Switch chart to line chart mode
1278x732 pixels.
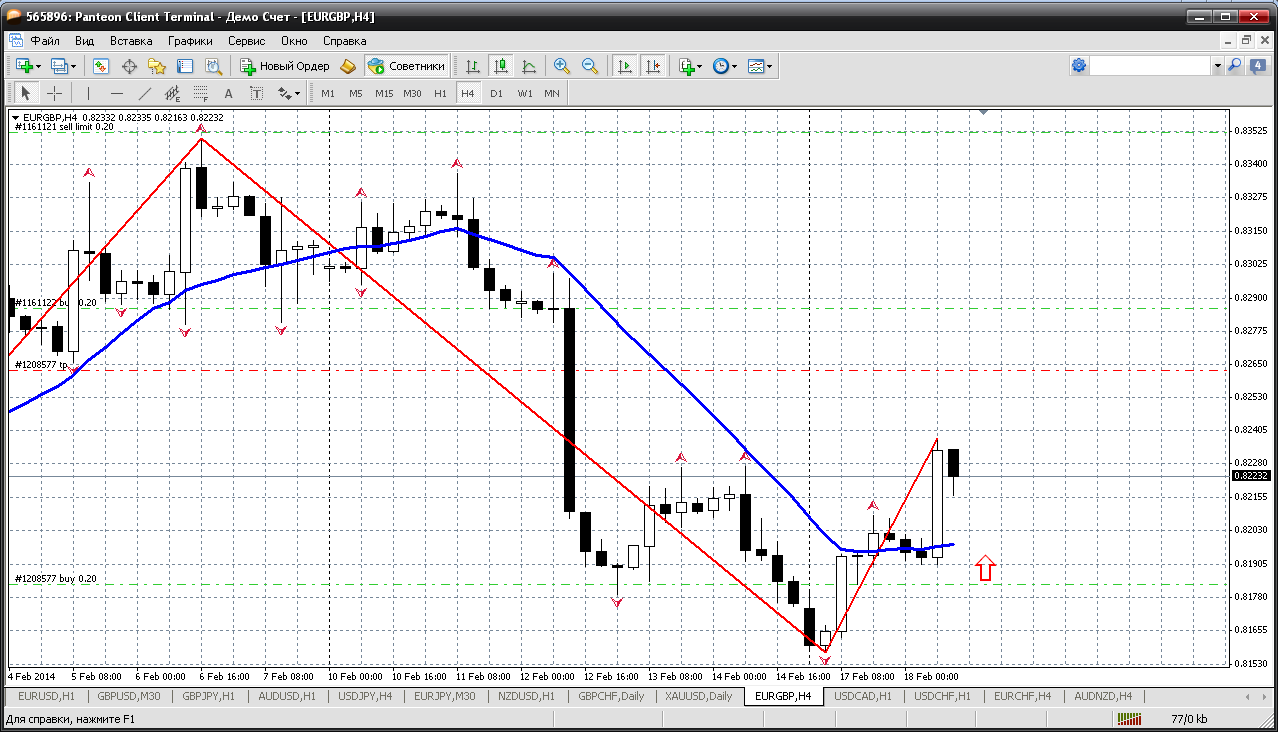[529, 66]
